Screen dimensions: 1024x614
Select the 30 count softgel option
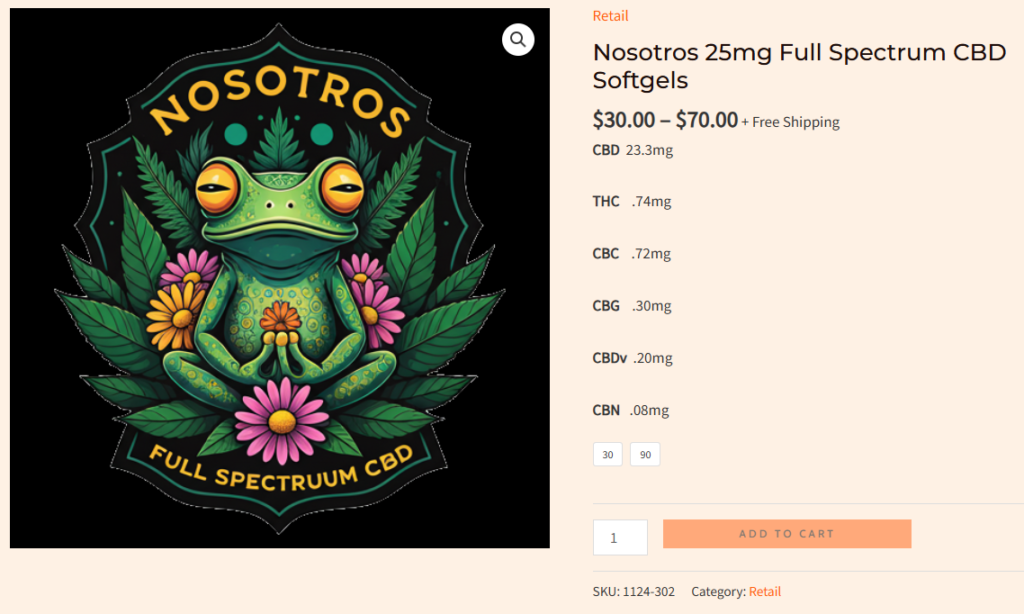coord(607,455)
